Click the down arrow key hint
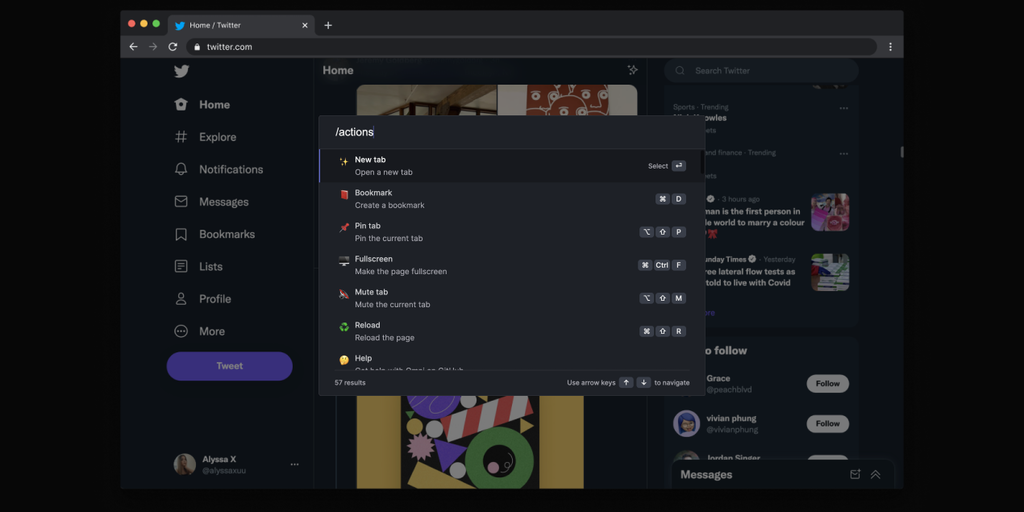Image resolution: width=1024 pixels, height=512 pixels. 644,383
